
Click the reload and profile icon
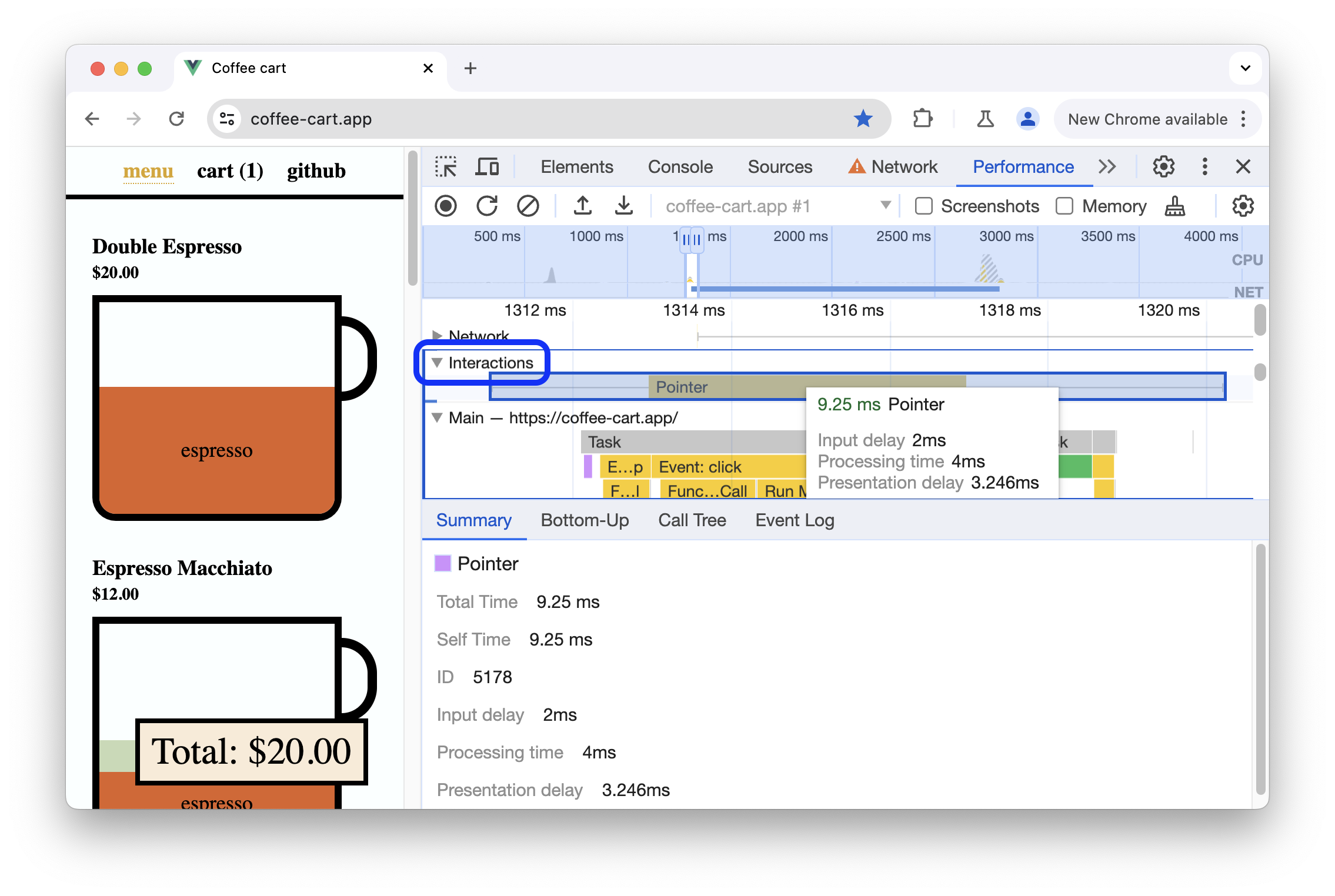486,206
